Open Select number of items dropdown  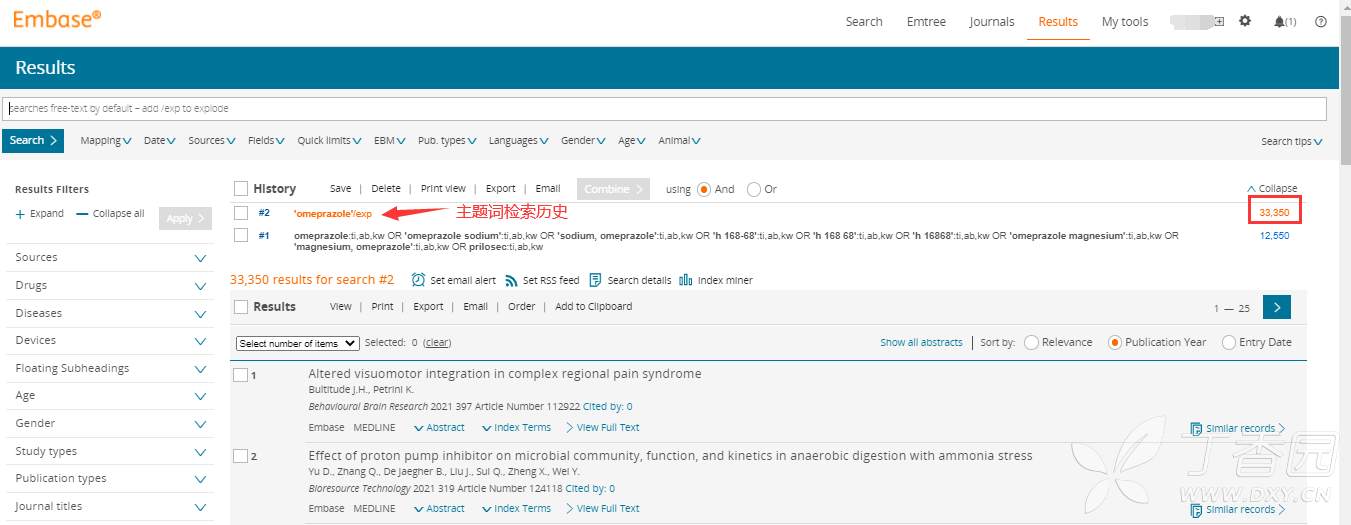click(297, 343)
